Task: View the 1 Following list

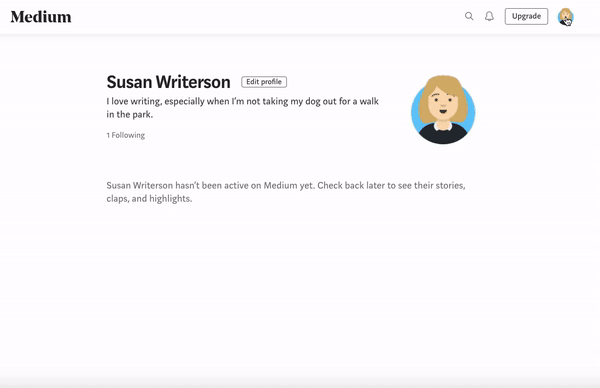Action: tap(126, 135)
